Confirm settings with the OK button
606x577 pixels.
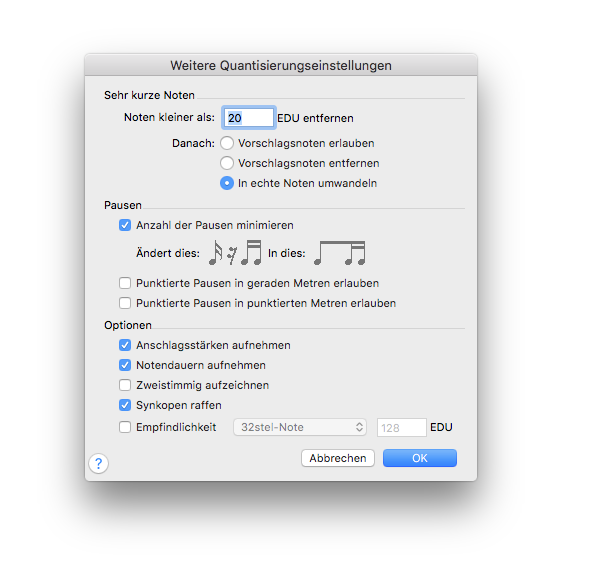click(x=420, y=458)
